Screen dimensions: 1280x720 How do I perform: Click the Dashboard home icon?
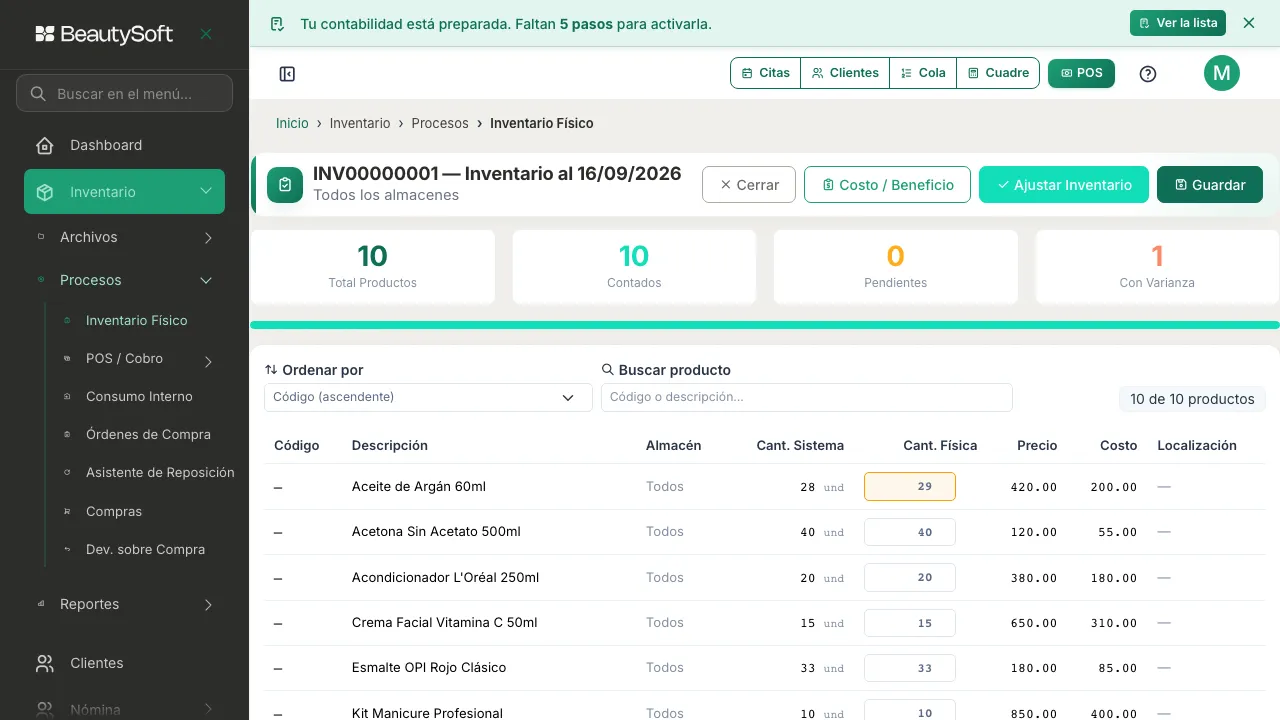(x=45, y=145)
